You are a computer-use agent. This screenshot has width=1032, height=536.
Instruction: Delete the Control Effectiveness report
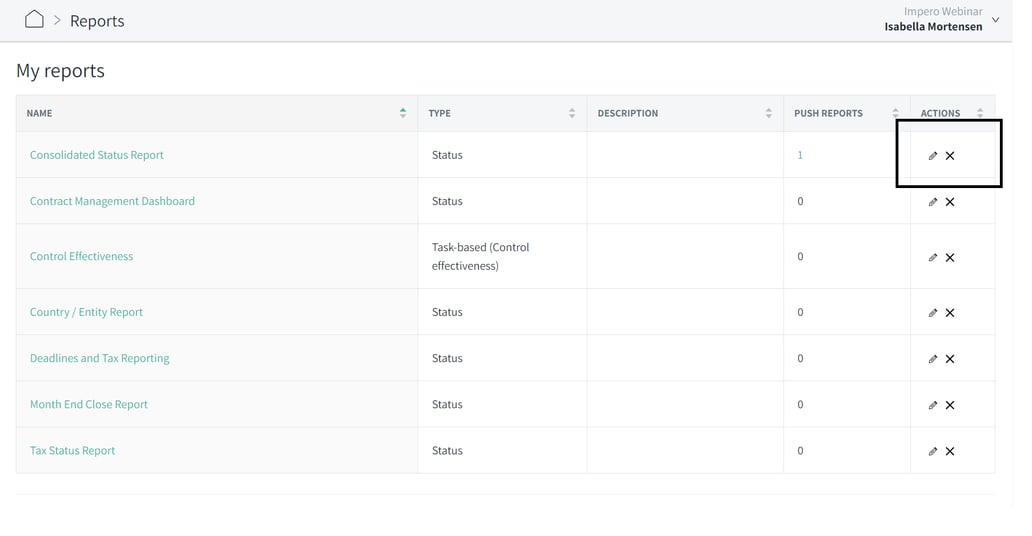(x=950, y=258)
